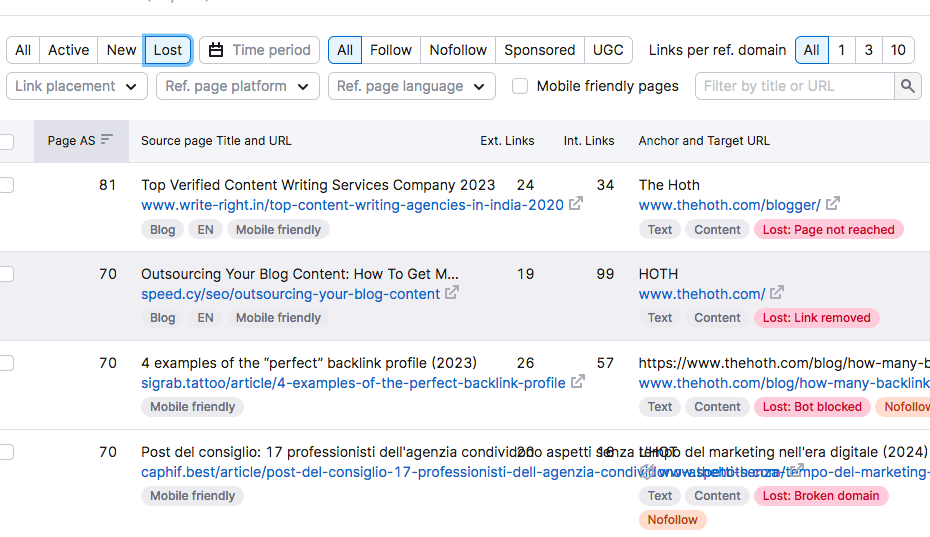Click external link icon for speed.cy source URL
The height and width of the screenshot is (537, 930).
pos(452,293)
